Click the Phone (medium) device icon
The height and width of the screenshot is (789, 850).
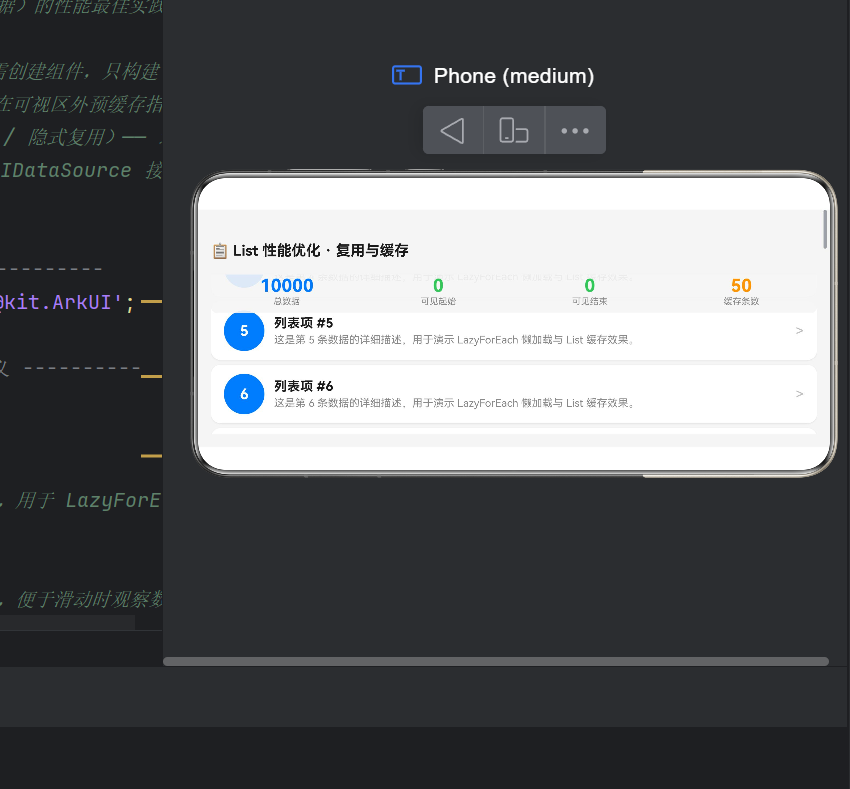point(407,75)
